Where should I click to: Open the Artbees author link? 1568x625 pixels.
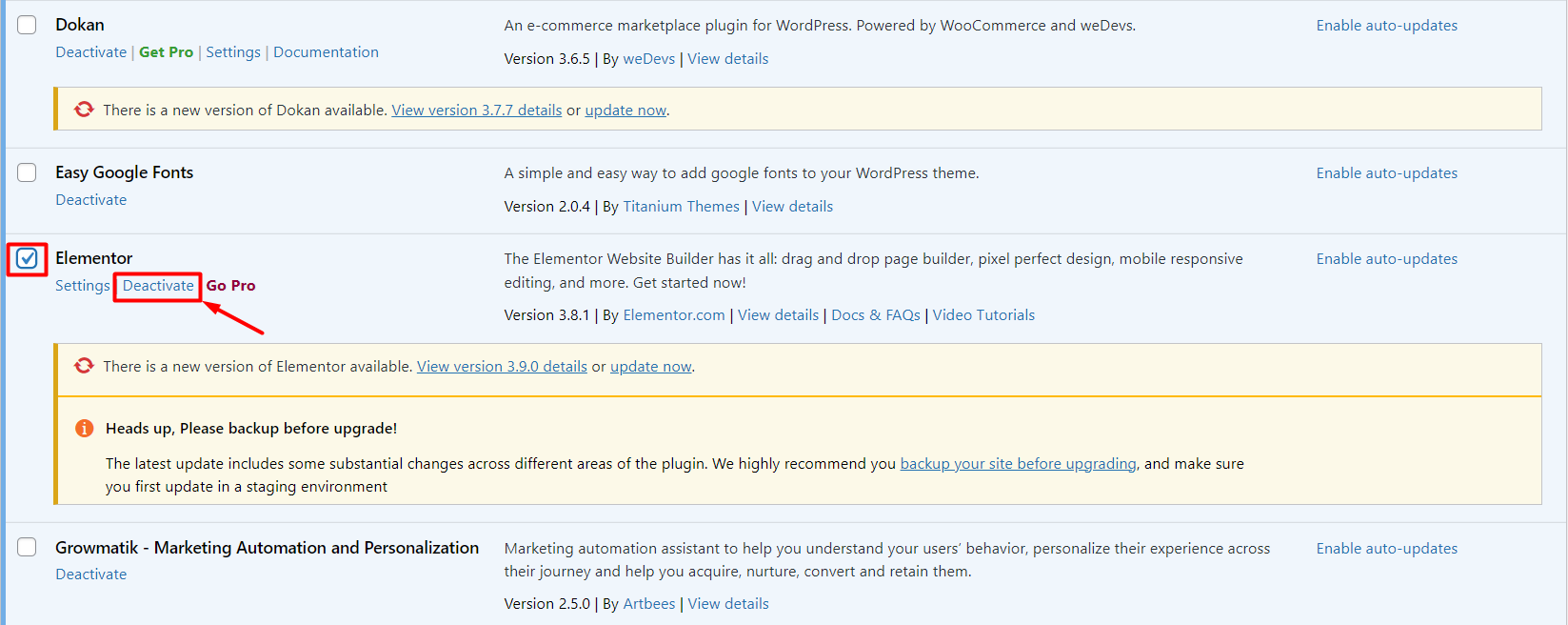pyautogui.click(x=648, y=604)
